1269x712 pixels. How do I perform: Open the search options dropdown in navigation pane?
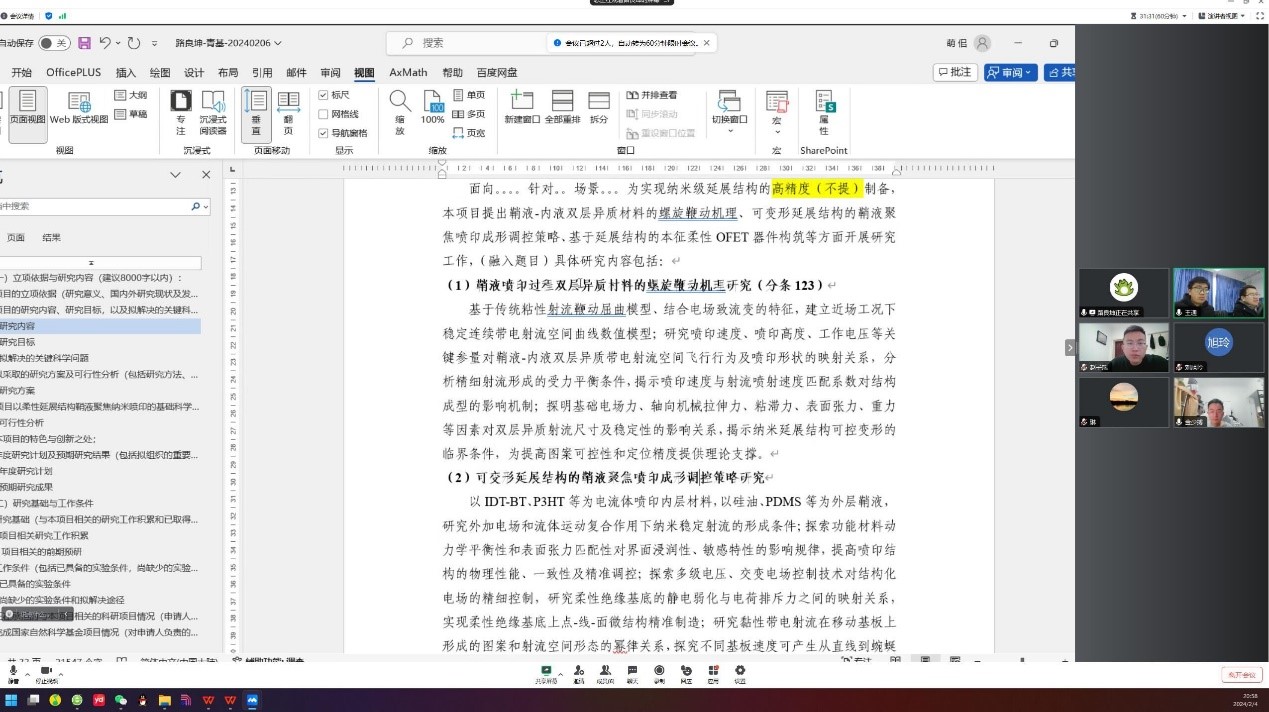(x=205, y=206)
